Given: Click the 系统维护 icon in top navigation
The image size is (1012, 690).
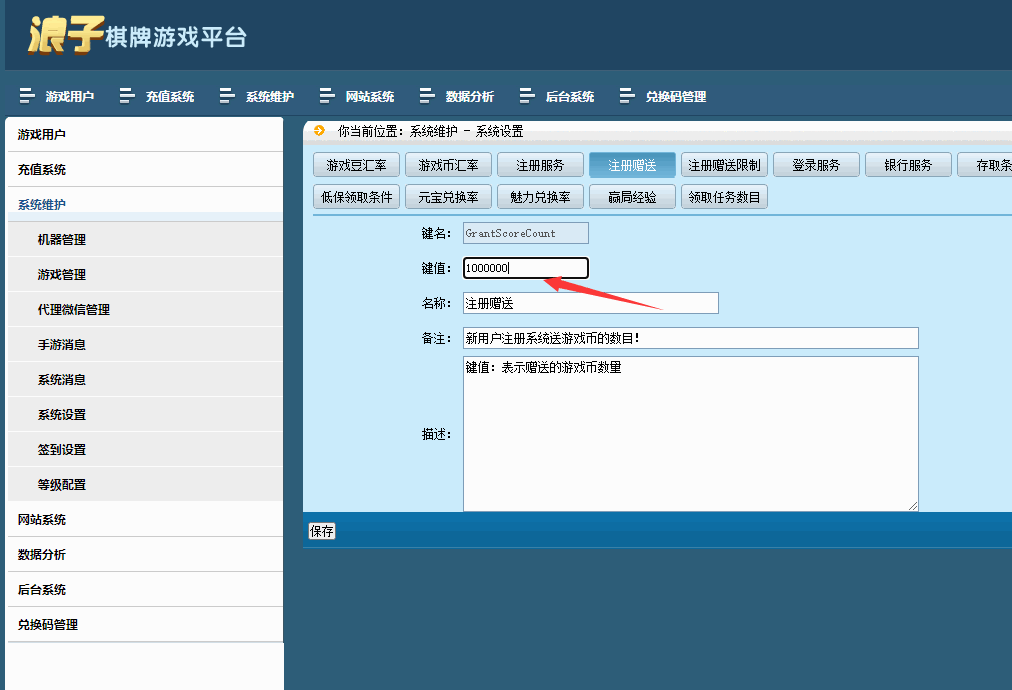Looking at the screenshot, I should point(225,96).
